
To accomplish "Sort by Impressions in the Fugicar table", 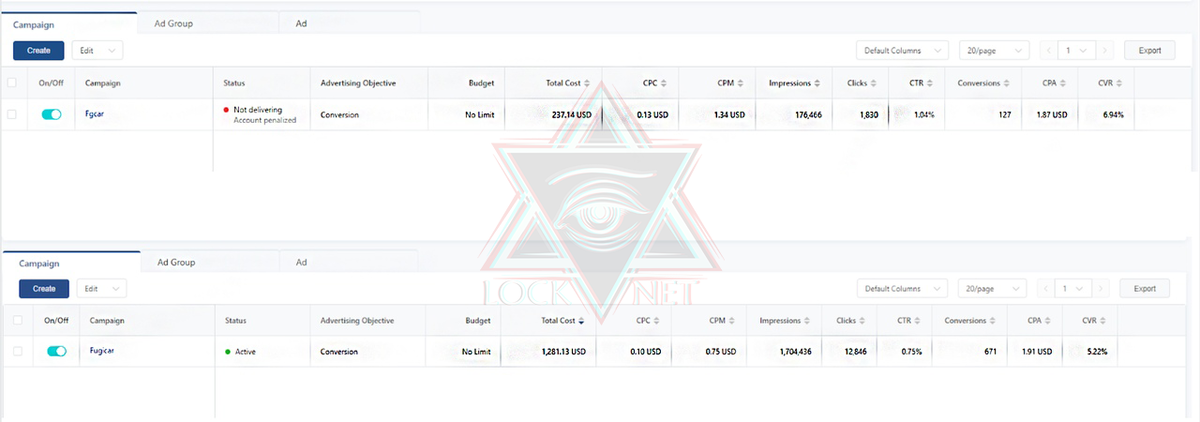I will pos(809,321).
